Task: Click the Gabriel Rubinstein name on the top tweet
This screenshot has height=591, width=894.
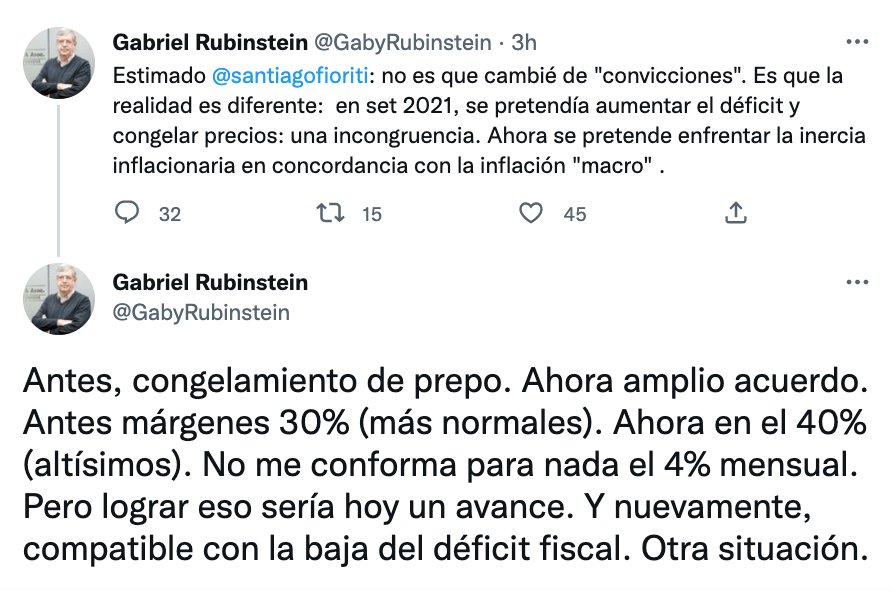Action: [x=210, y=43]
